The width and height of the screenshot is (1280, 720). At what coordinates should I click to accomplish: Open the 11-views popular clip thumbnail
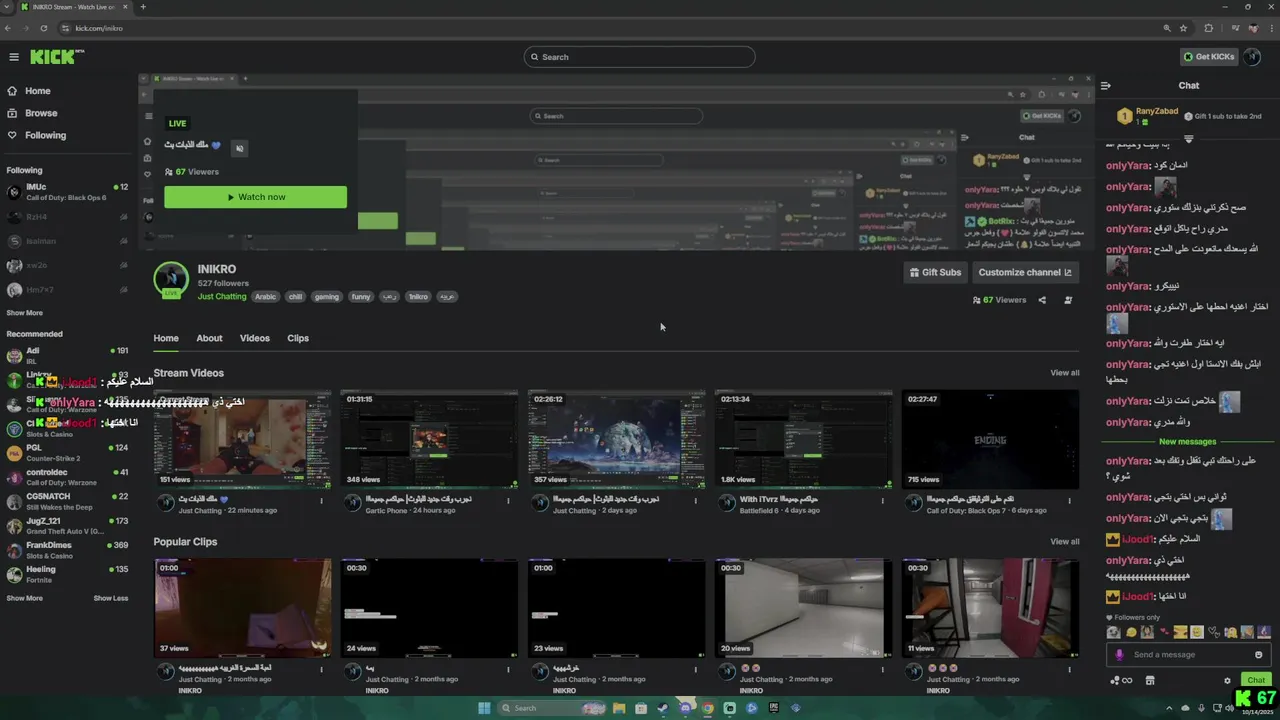pos(990,608)
